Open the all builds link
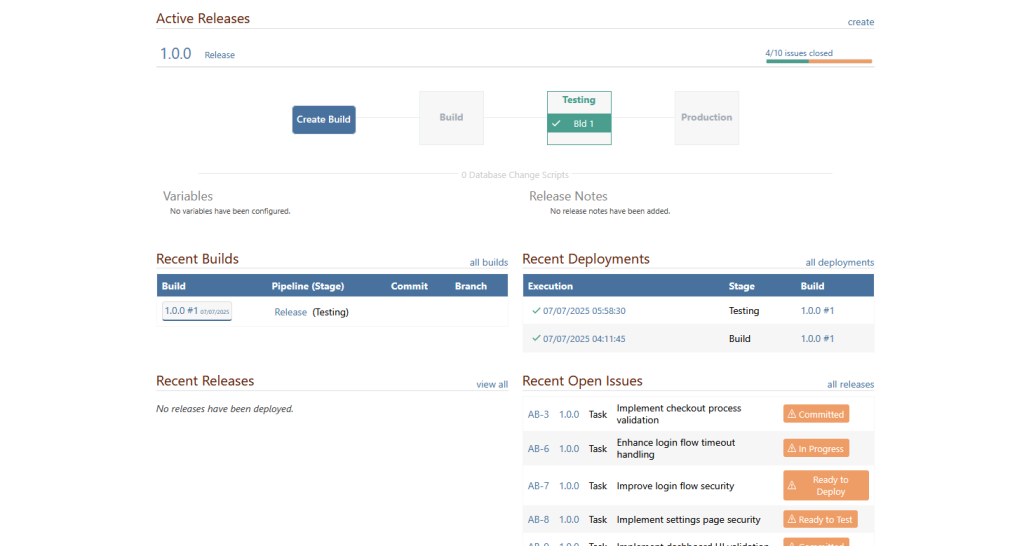1024x546 pixels. (488, 263)
